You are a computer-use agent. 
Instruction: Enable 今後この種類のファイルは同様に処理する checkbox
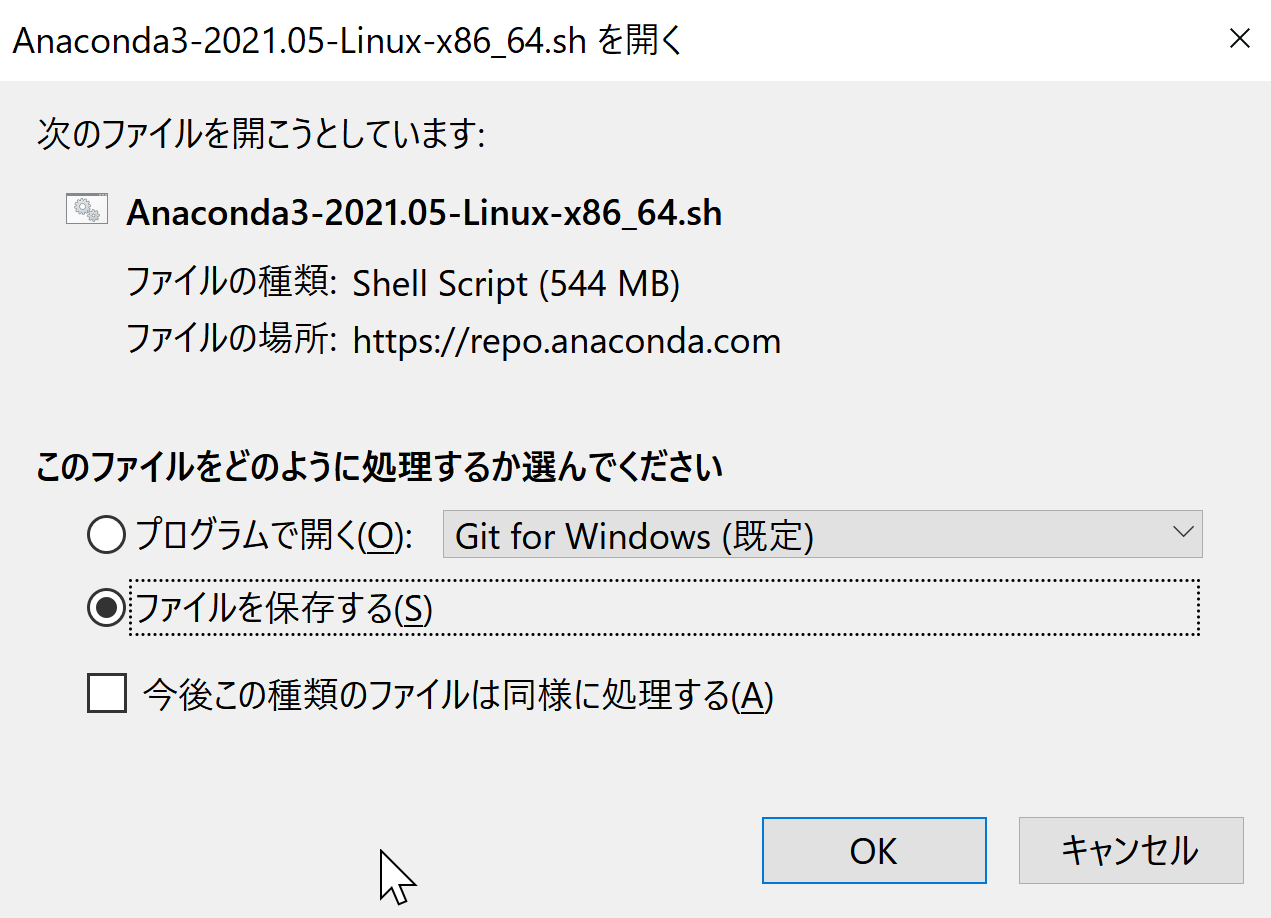[107, 693]
